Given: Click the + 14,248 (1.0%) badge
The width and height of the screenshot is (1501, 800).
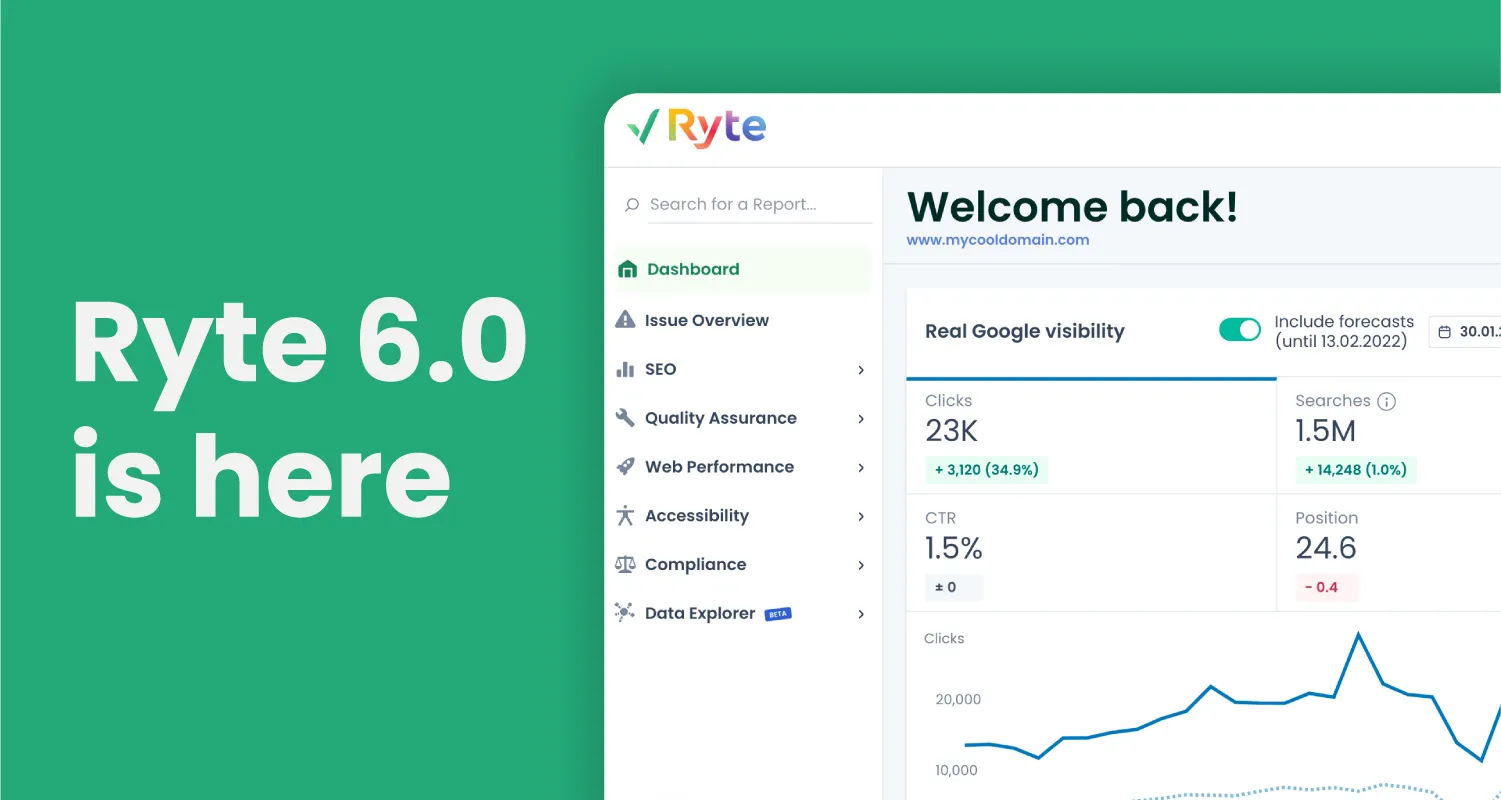Looking at the screenshot, I should click(1357, 470).
